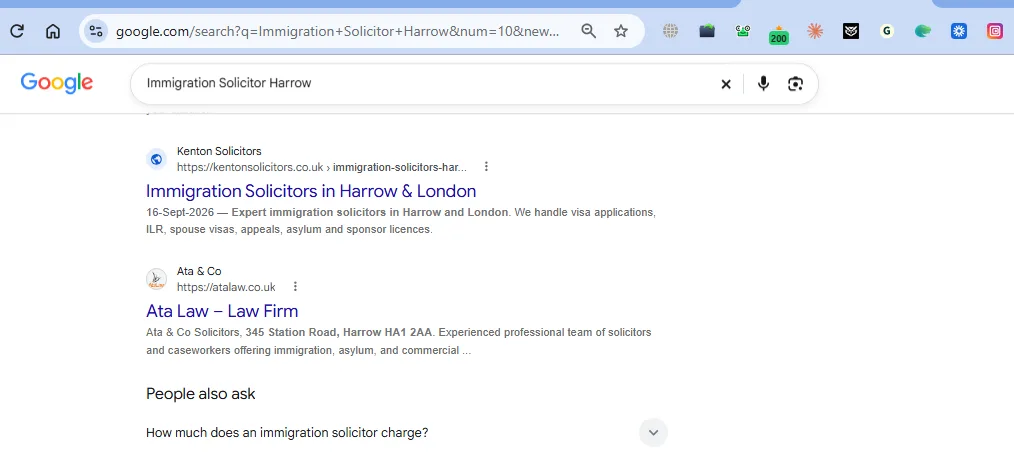The image size is (1014, 452).
Task: Open the pink-orange gradient C extension
Action: point(995,31)
